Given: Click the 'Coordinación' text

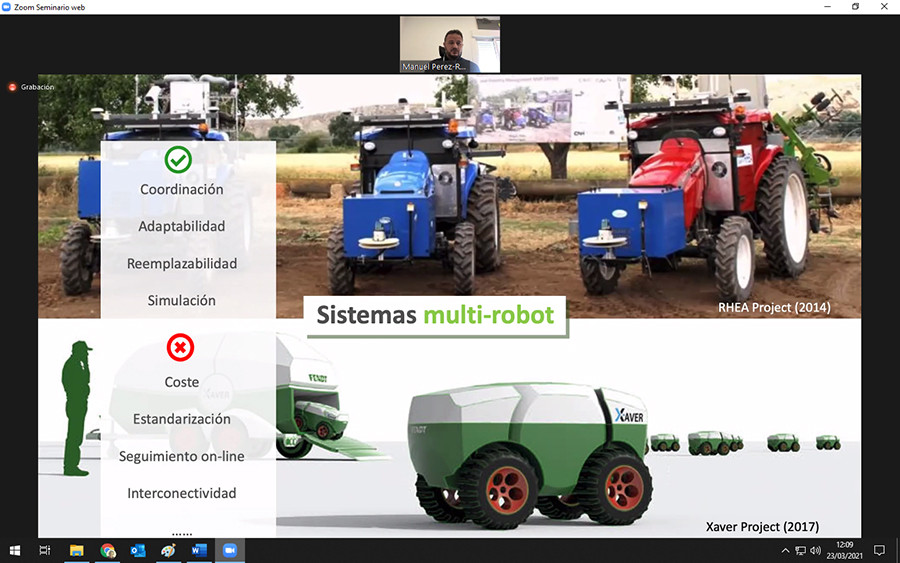Looking at the screenshot, I should pos(181,189).
